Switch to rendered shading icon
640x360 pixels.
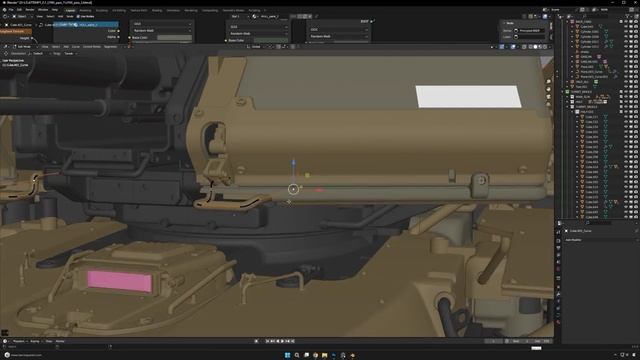point(544,47)
